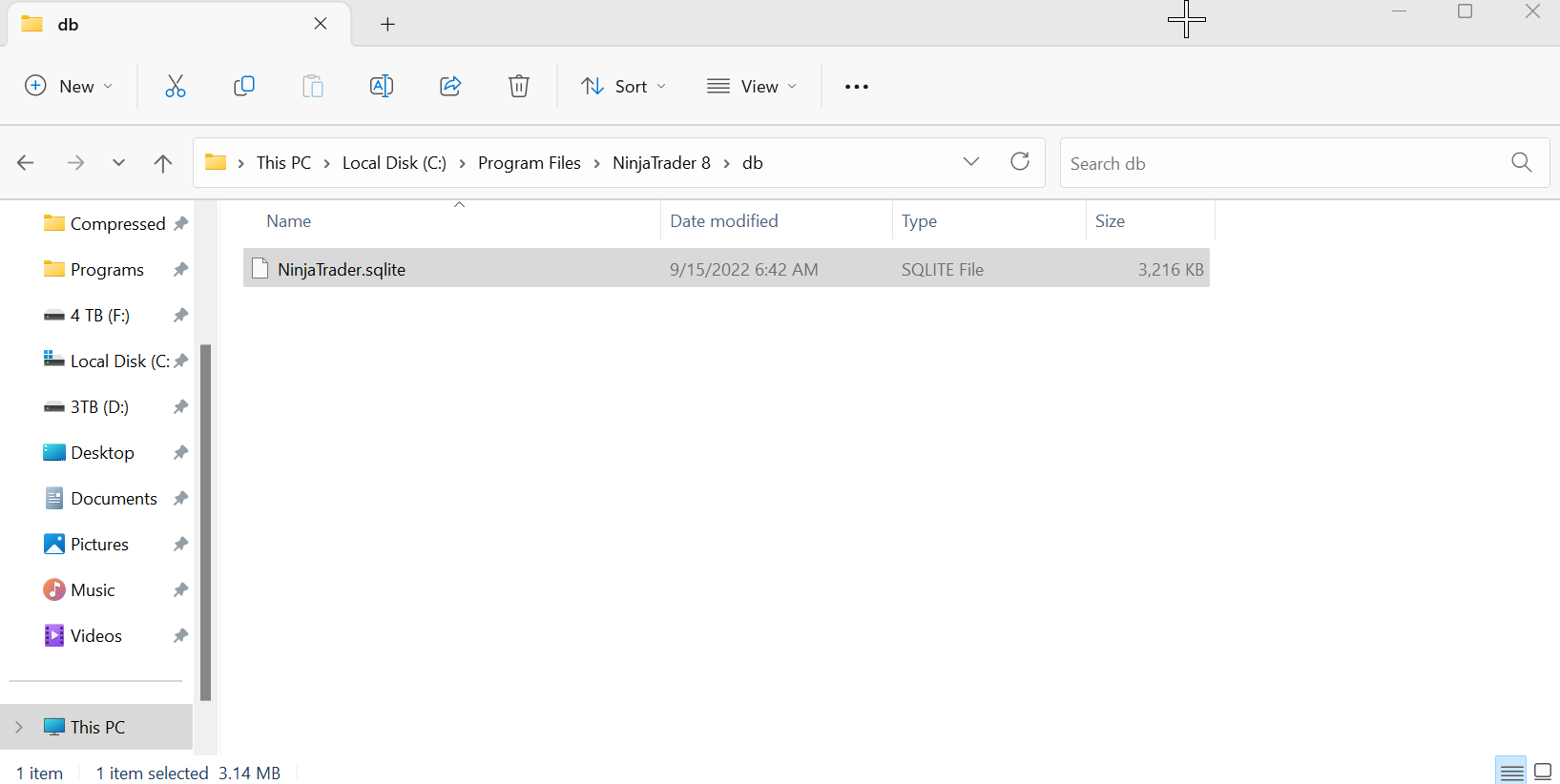
Task: Select the NinjaTrader.sqlite file name
Action: pyautogui.click(x=342, y=270)
